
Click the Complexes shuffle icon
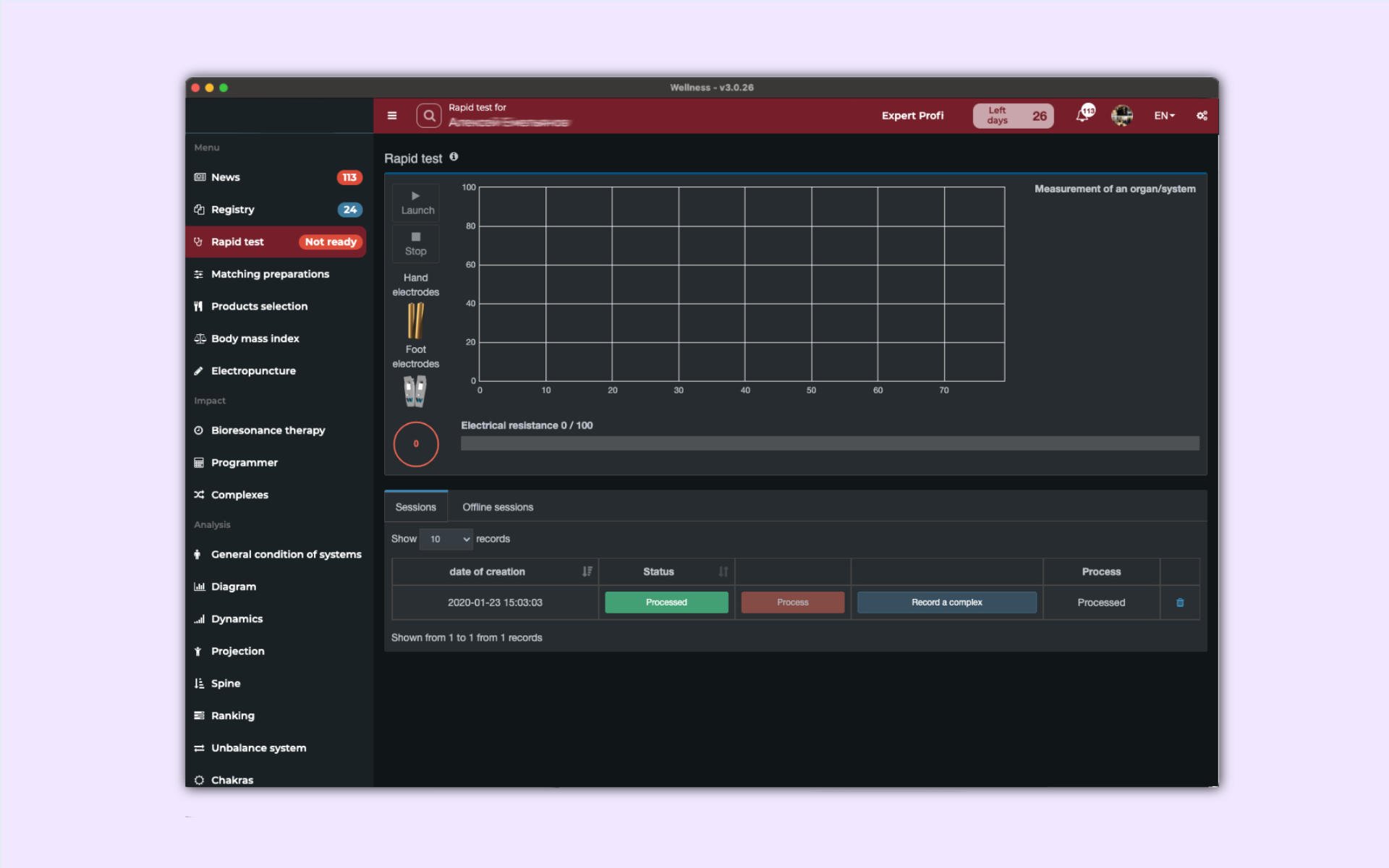click(198, 495)
